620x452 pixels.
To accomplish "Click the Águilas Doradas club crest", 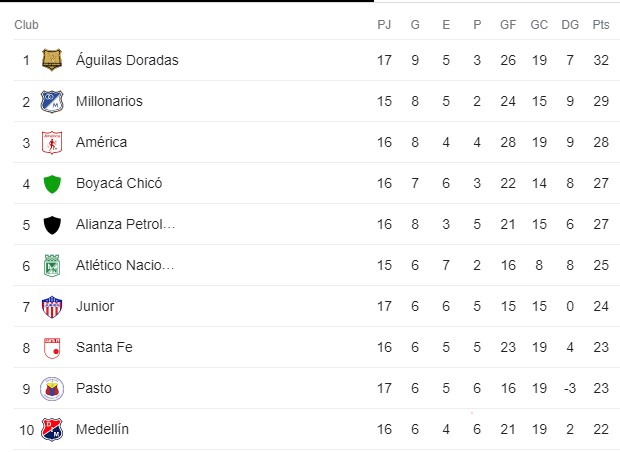I will (52, 60).
